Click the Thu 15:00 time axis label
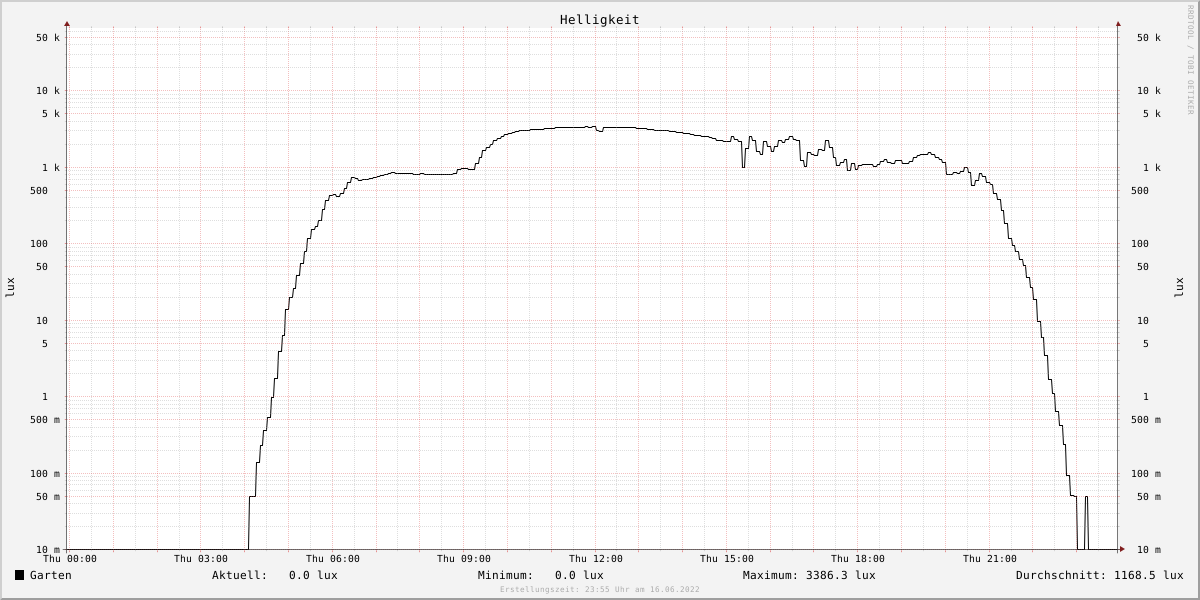This screenshot has height=600, width=1200. click(x=727, y=559)
